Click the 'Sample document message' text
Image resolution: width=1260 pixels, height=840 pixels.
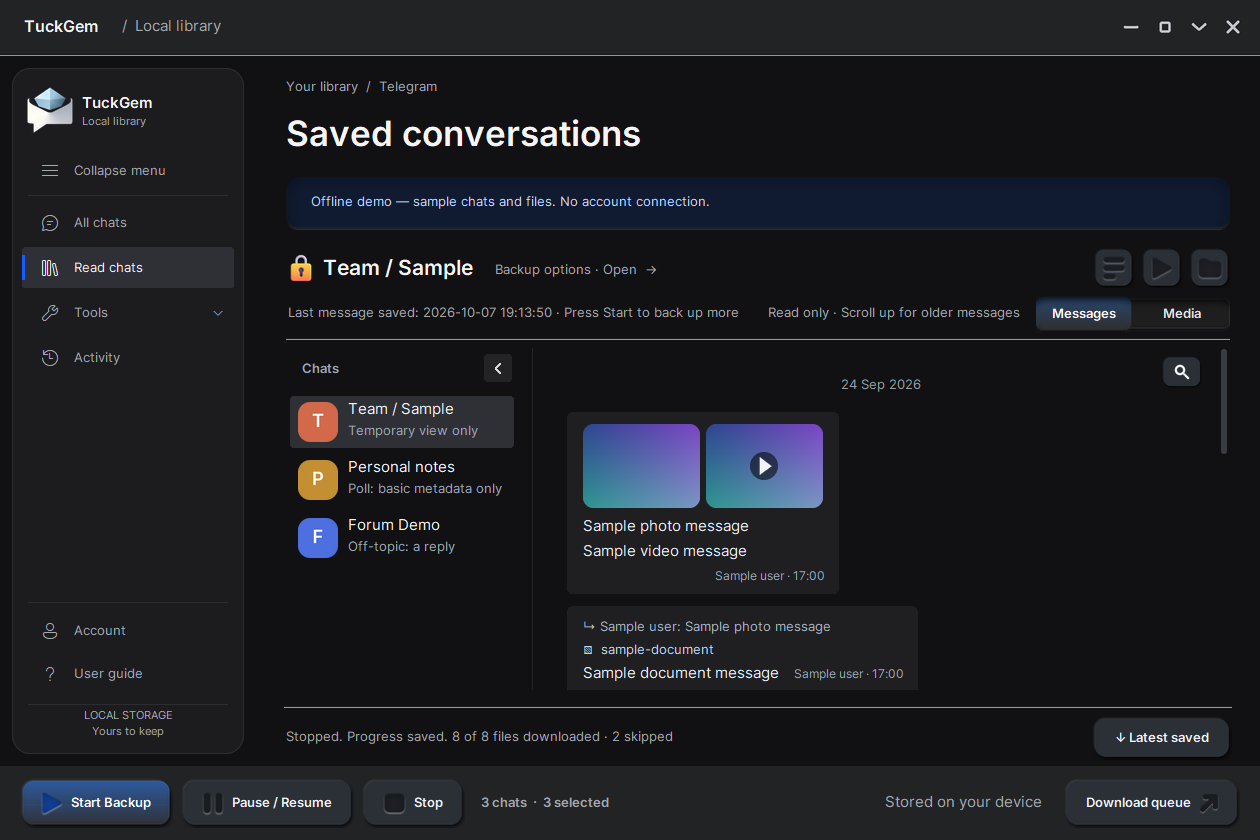(681, 673)
